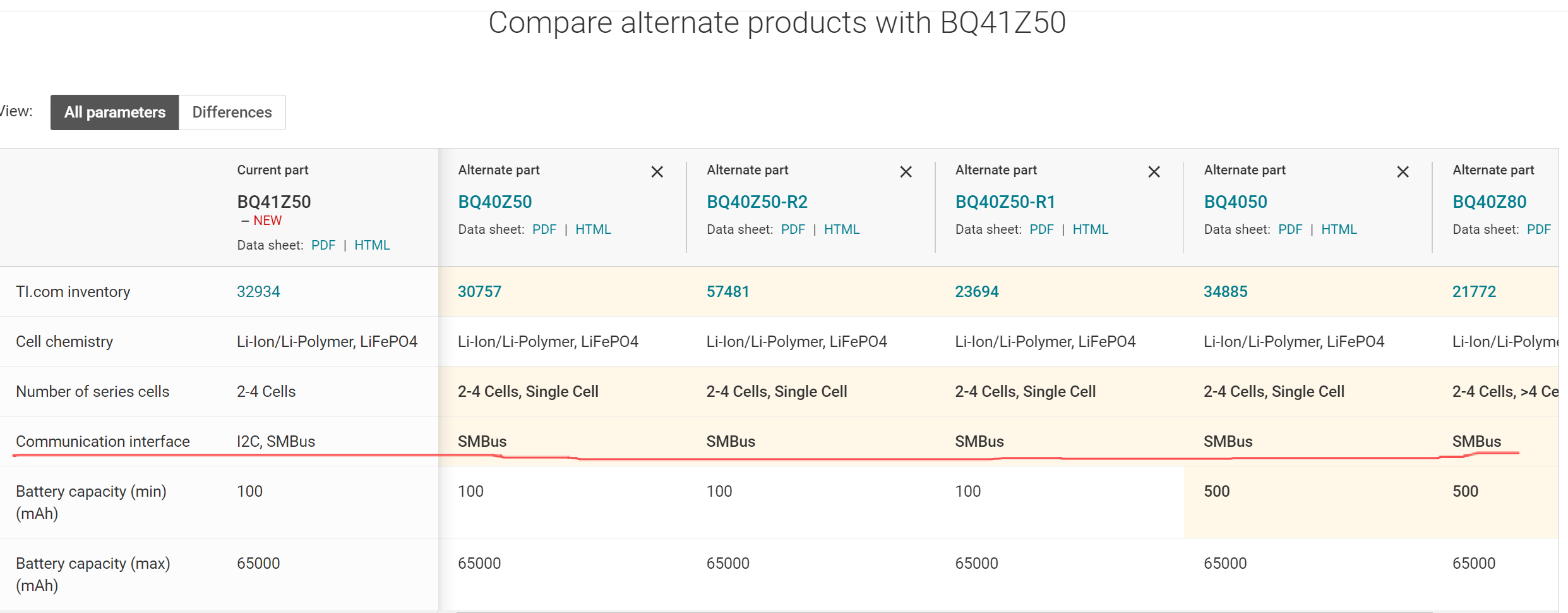This screenshot has width=1568, height=613.
Task: Open BQ40Z50-R1 data sheet PDF
Action: coord(1041,229)
